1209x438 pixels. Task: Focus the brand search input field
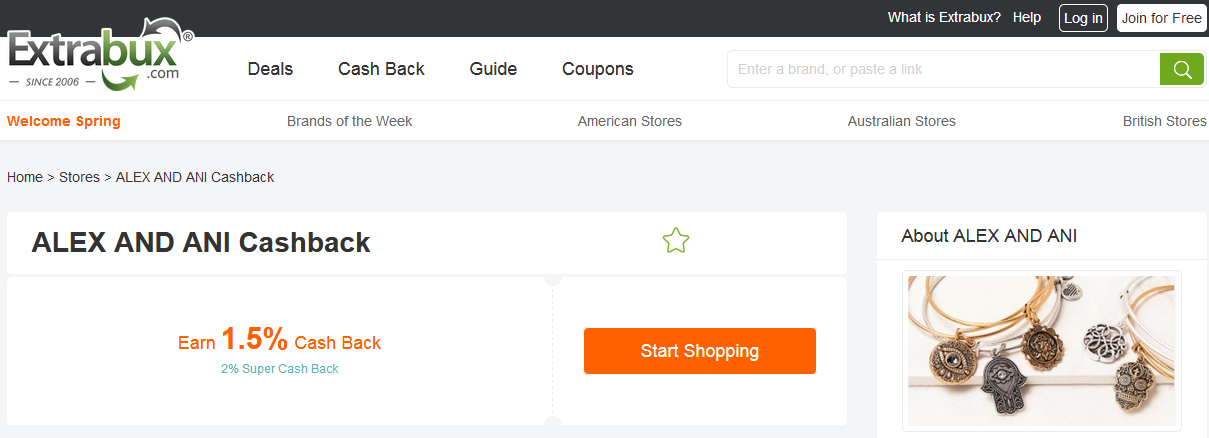942,69
